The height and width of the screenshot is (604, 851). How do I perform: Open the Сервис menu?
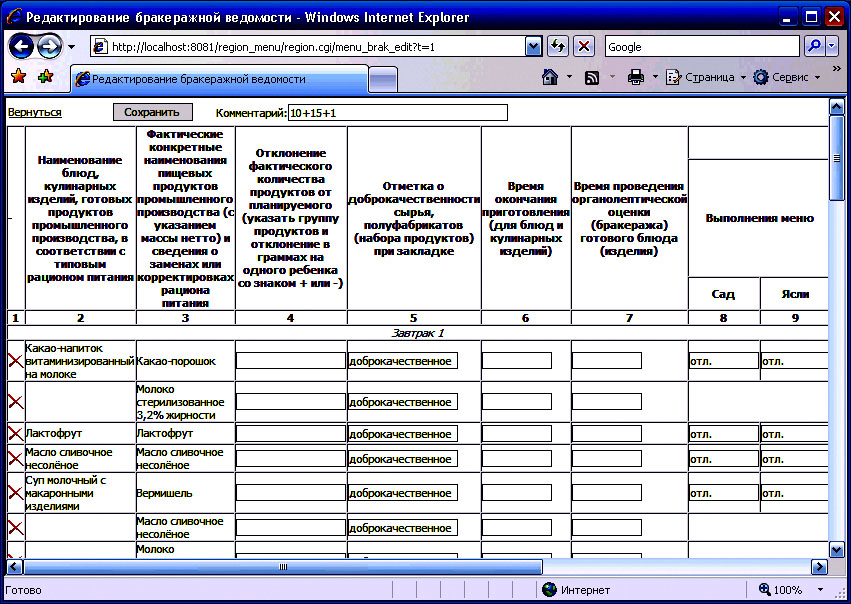[x=786, y=77]
